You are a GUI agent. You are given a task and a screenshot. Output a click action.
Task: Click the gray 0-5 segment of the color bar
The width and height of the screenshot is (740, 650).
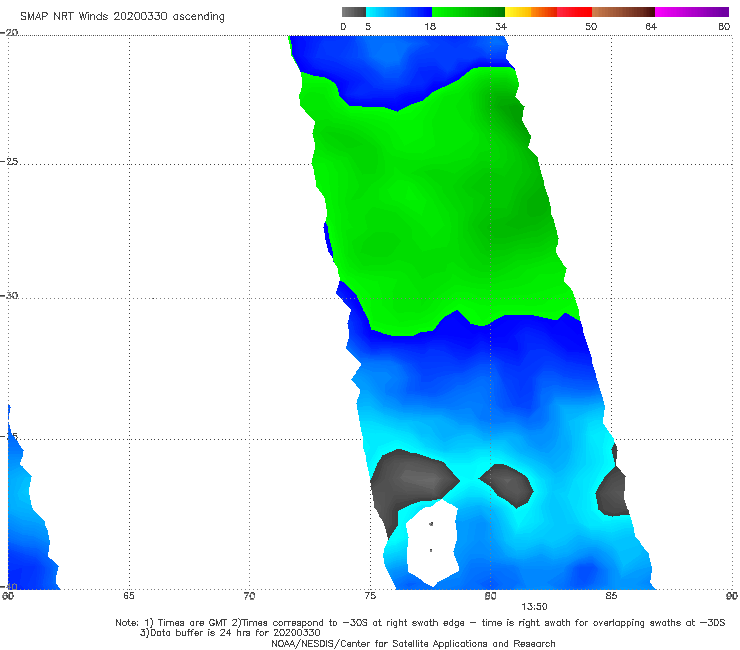[353, 12]
